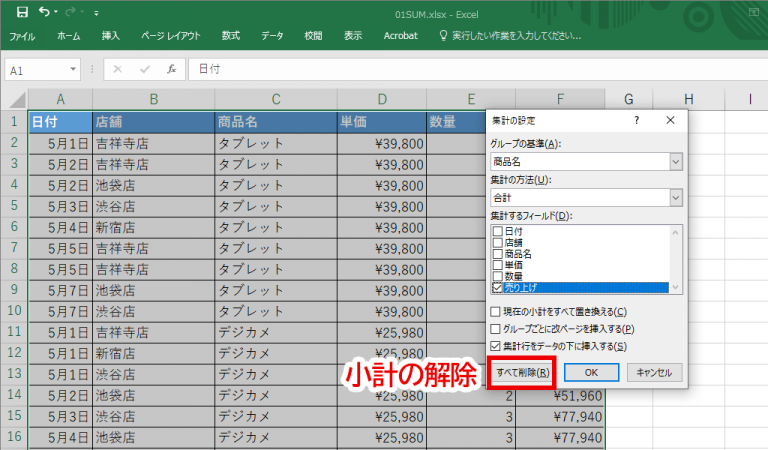
Task: Click the ribbon display options icon
Action: tap(754, 12)
